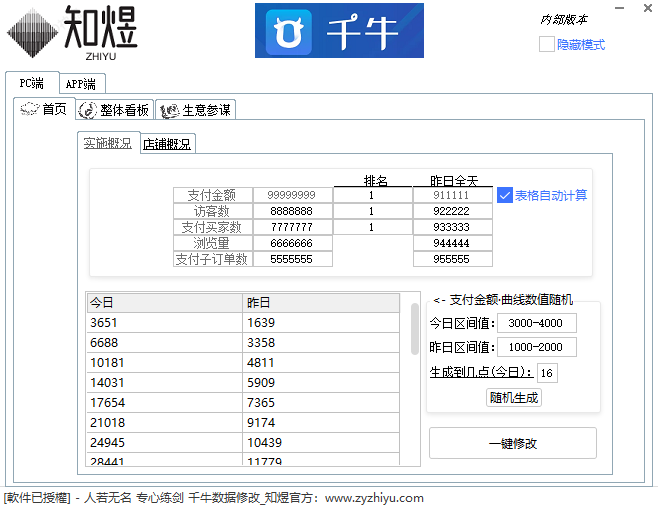Select the 实施概况 sub-tab

click(x=108, y=143)
